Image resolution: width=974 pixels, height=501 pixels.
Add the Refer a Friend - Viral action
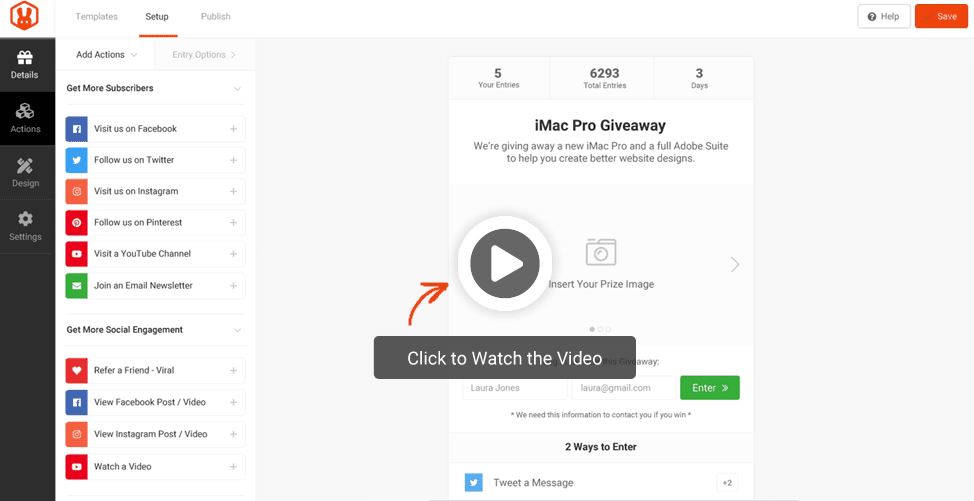(x=155, y=371)
